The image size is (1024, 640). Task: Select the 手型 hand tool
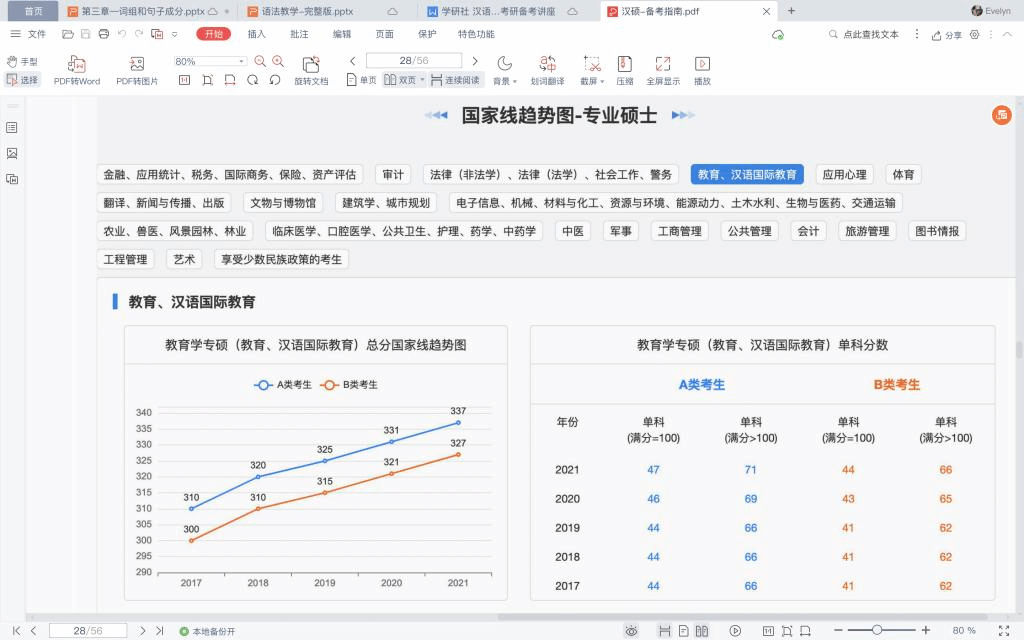point(22,61)
